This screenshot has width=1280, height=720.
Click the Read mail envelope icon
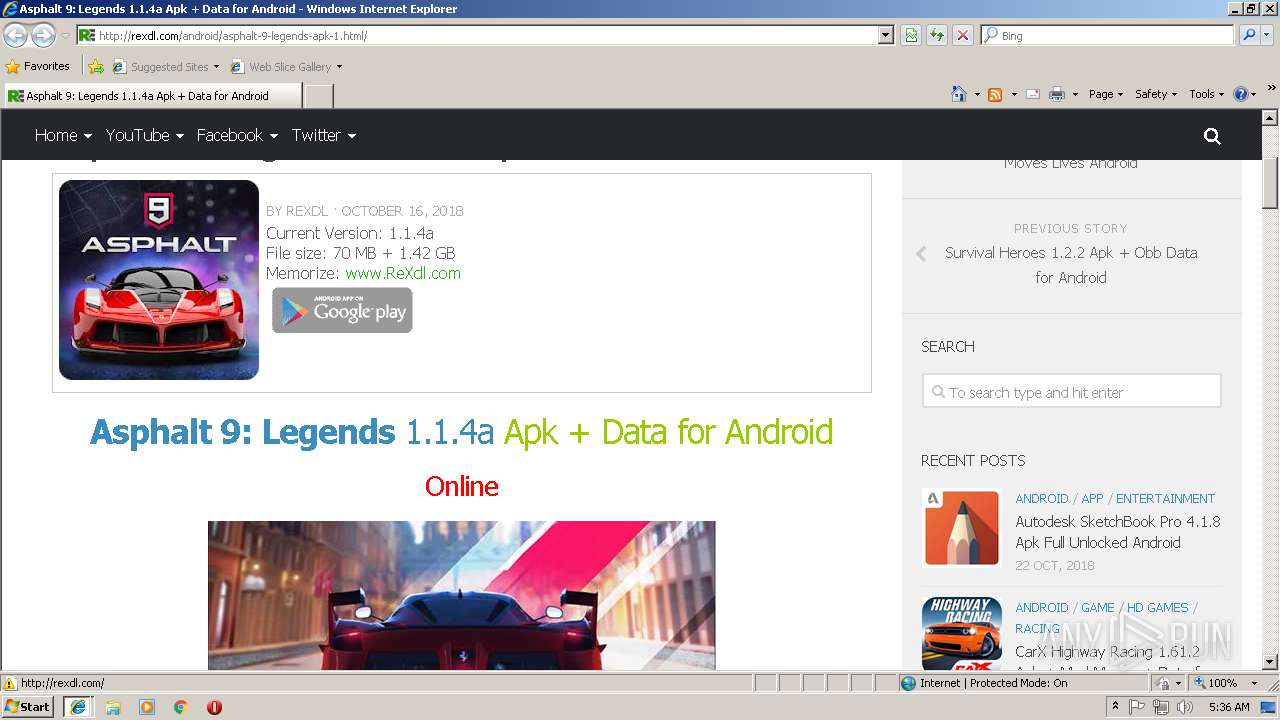[x=1033, y=94]
